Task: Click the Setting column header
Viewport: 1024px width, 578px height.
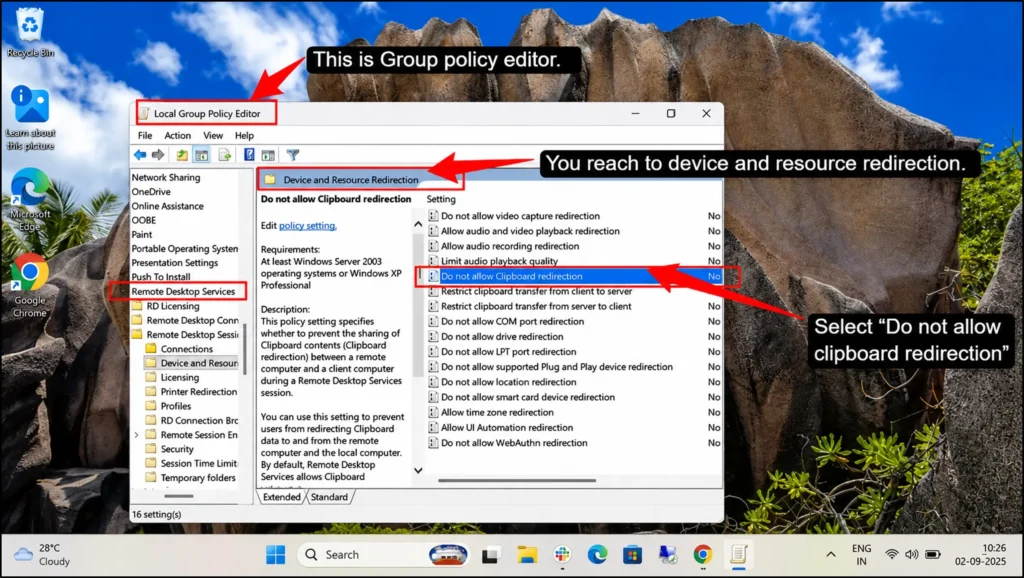Action: coord(441,199)
